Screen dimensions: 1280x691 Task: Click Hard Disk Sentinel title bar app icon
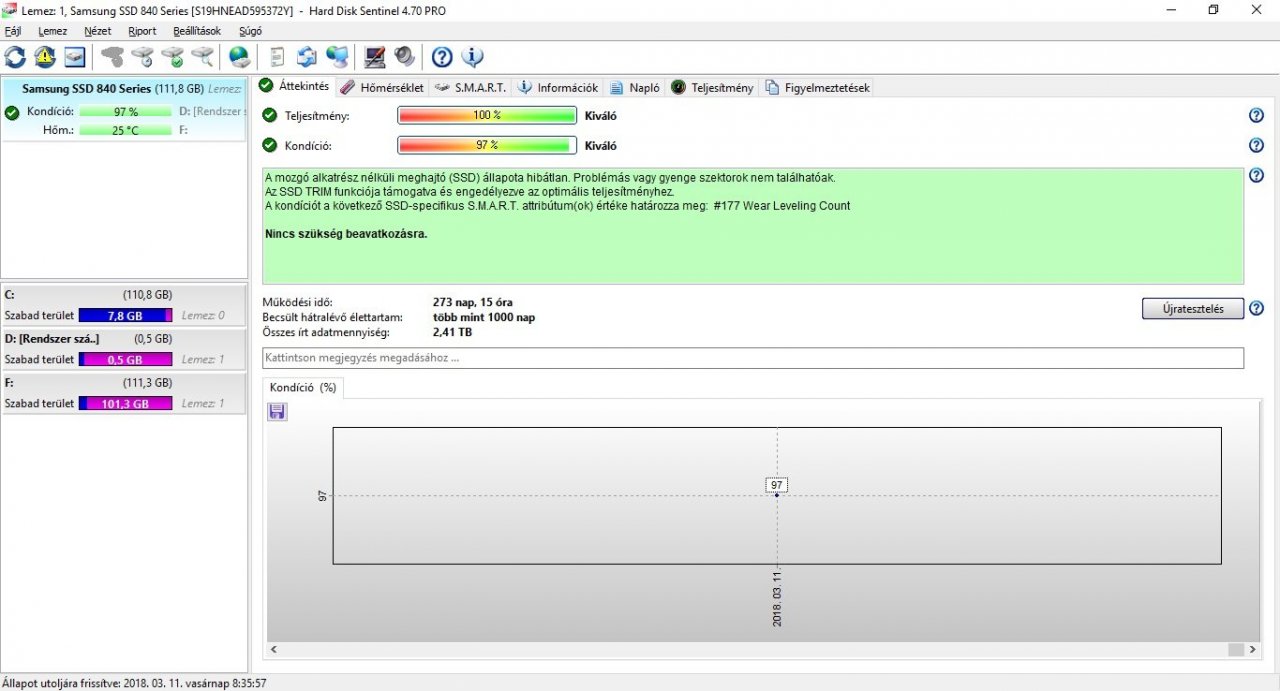coord(10,10)
